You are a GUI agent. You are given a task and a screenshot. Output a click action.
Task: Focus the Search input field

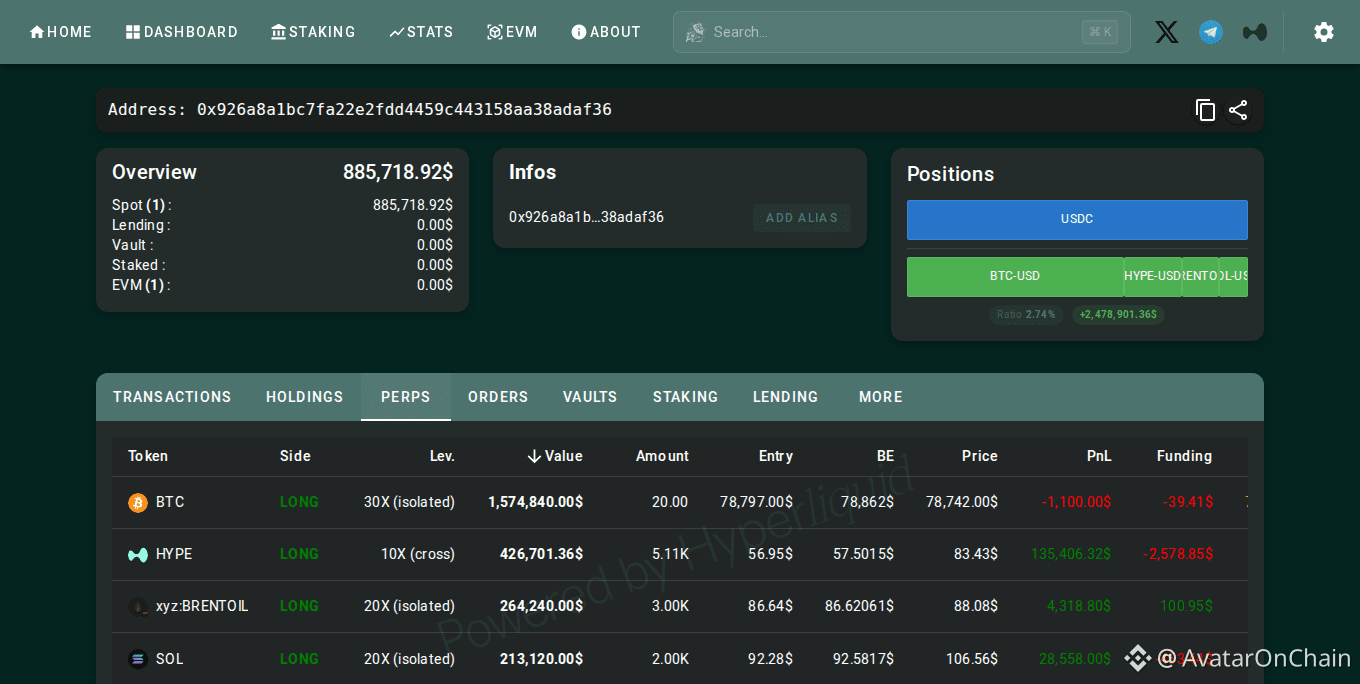(902, 32)
